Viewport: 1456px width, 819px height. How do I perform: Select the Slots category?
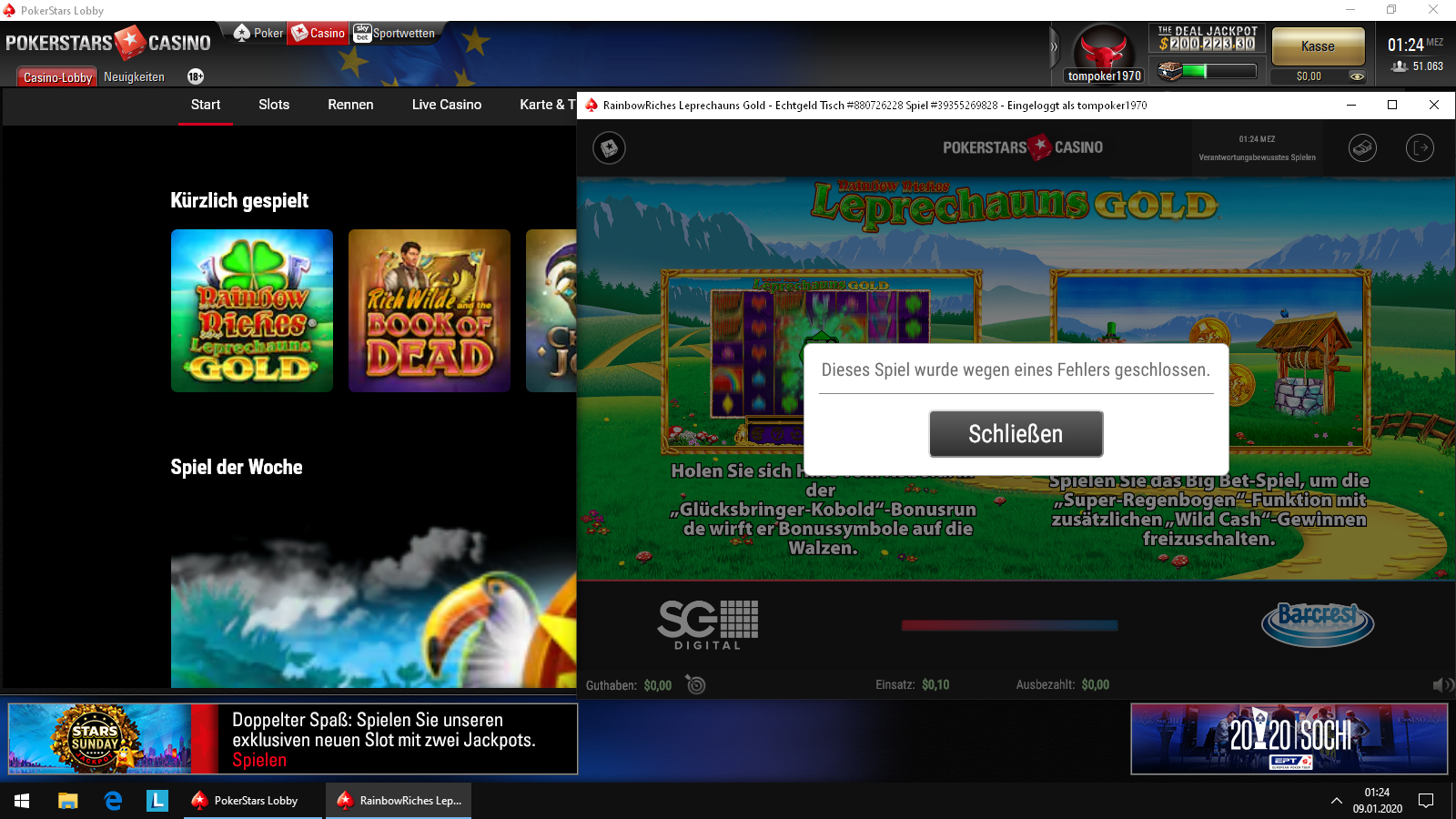click(274, 105)
